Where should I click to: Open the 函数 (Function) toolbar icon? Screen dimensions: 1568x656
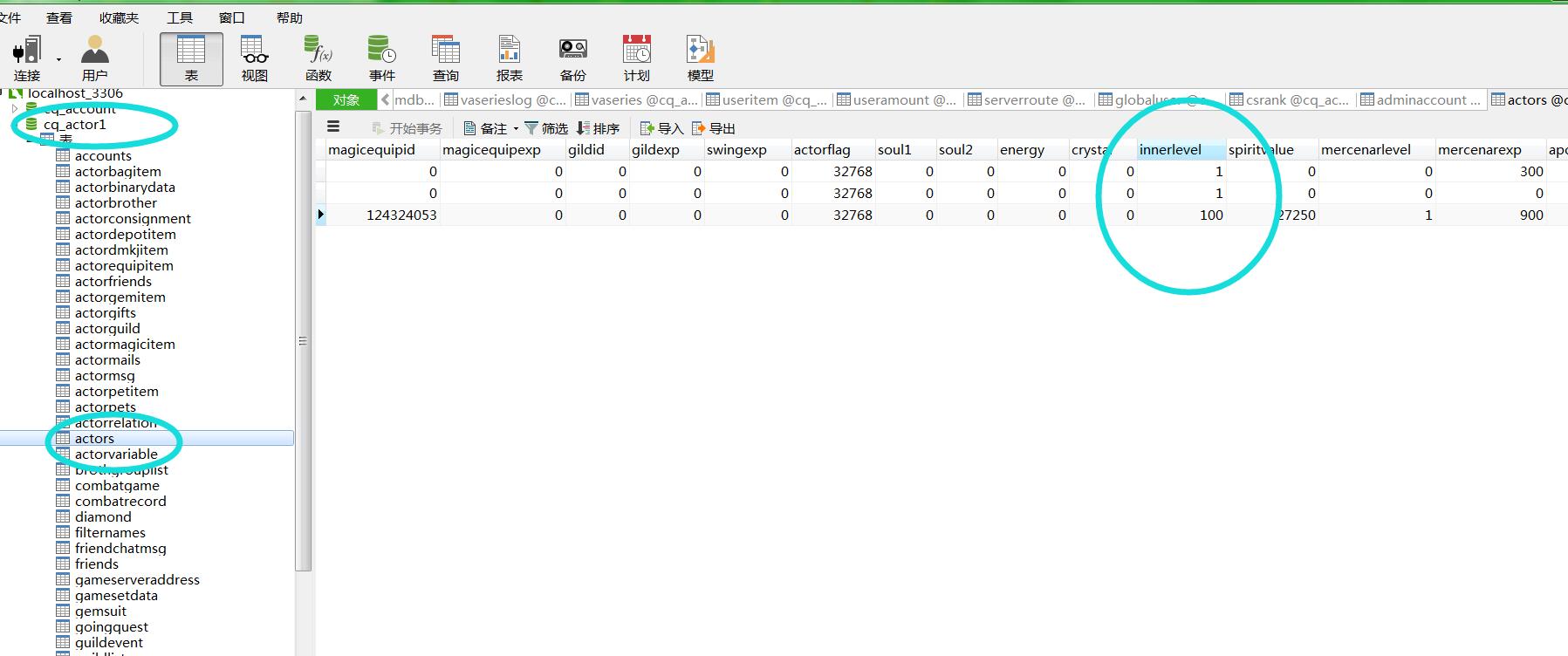(x=318, y=58)
